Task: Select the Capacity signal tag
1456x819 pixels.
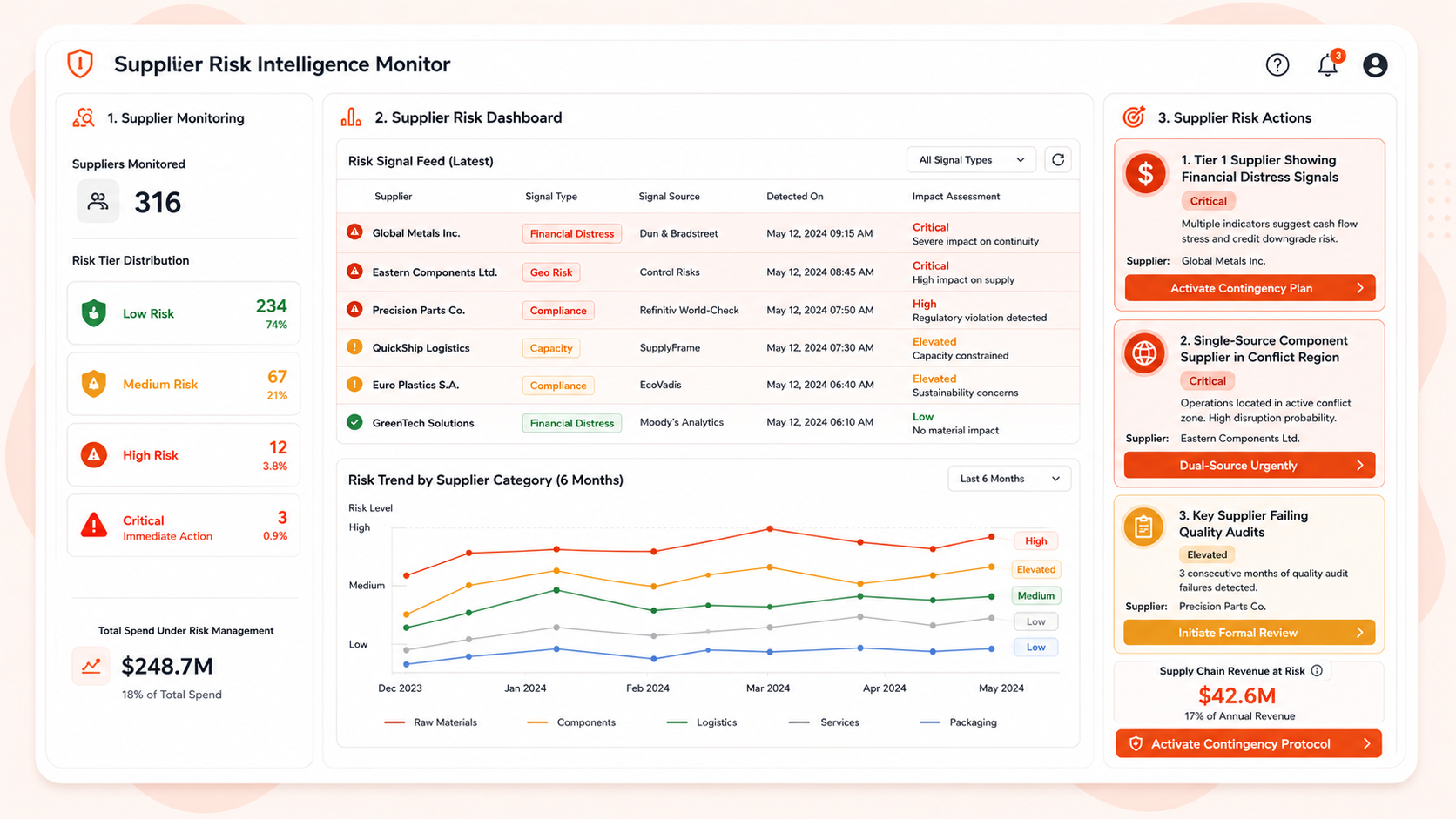Action: 551,348
